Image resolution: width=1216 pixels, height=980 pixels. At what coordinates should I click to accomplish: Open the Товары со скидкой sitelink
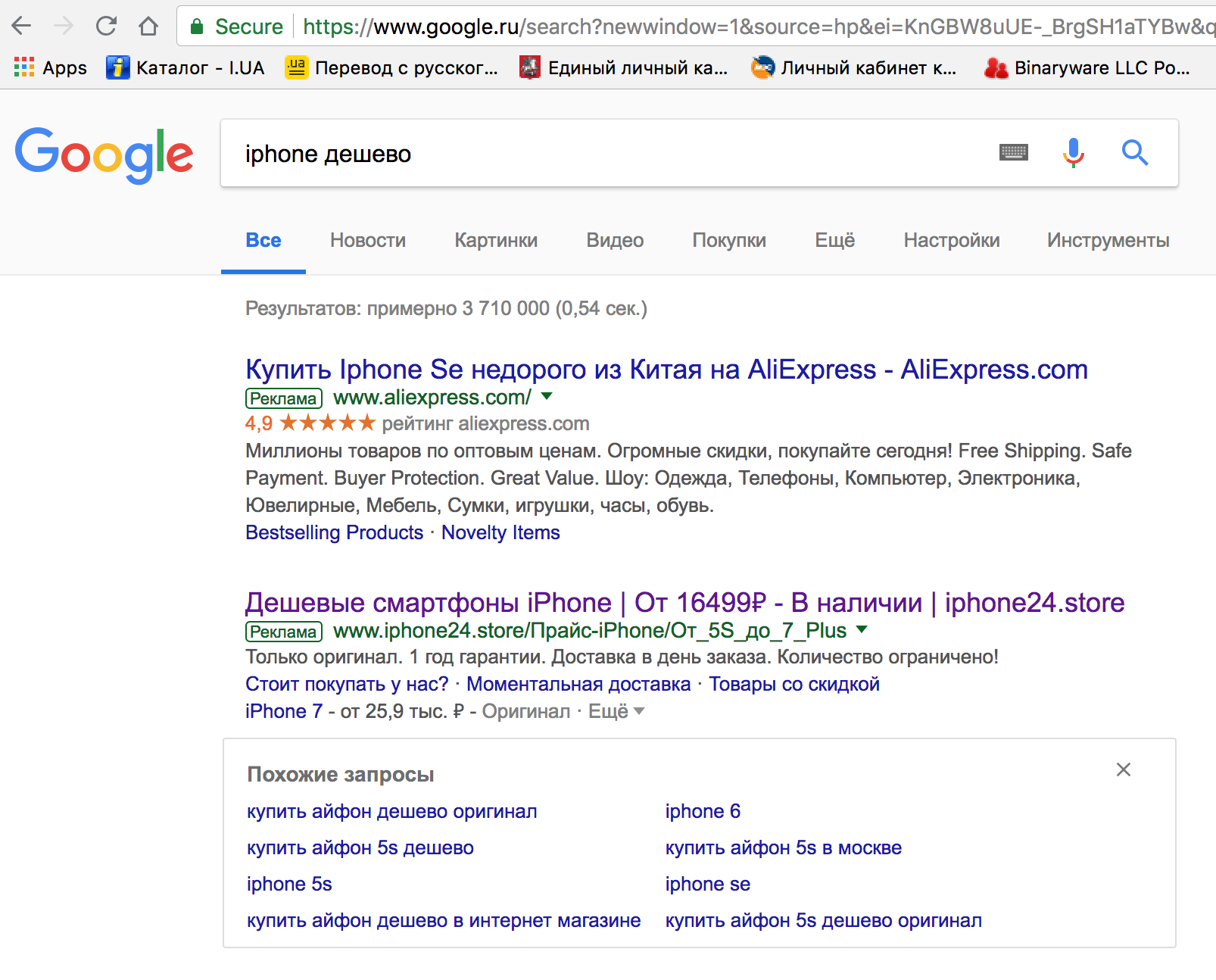click(x=794, y=684)
